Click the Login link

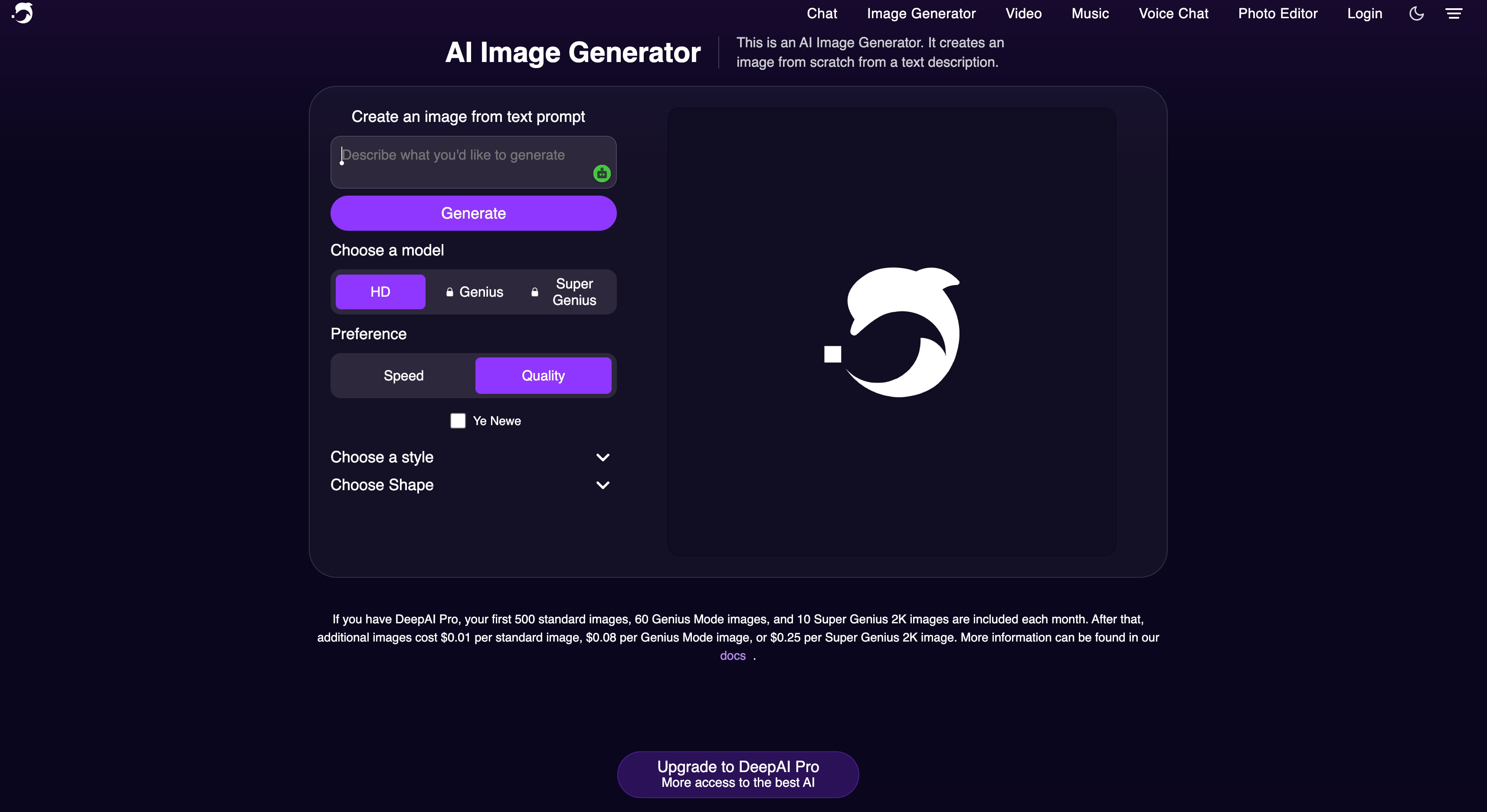click(x=1365, y=13)
